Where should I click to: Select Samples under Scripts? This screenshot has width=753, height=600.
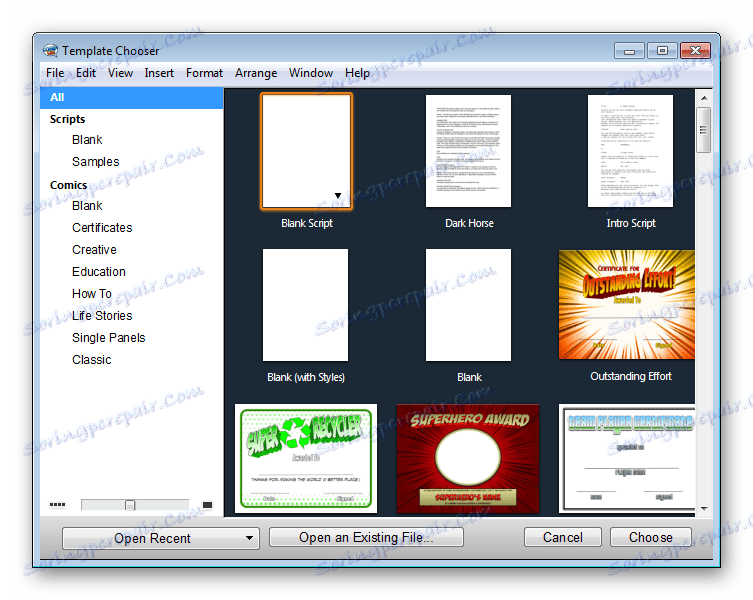click(x=96, y=162)
